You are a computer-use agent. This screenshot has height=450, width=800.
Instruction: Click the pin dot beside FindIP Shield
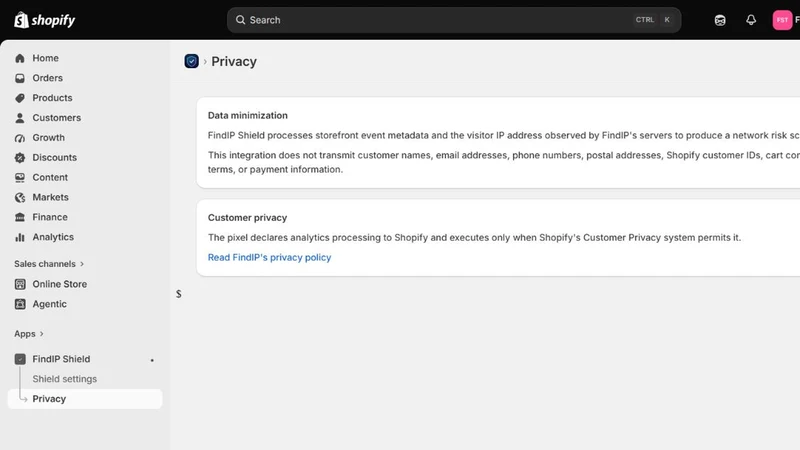(x=152, y=360)
